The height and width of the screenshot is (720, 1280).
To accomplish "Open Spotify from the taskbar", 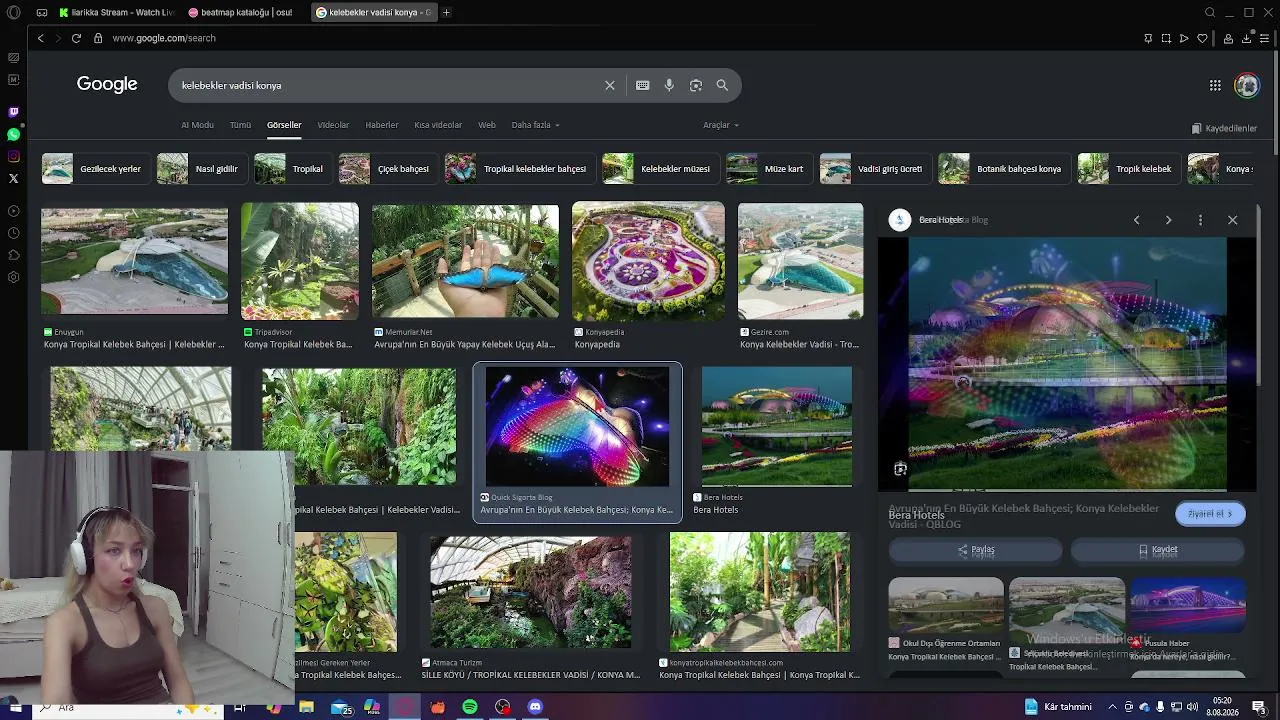I will point(470,707).
